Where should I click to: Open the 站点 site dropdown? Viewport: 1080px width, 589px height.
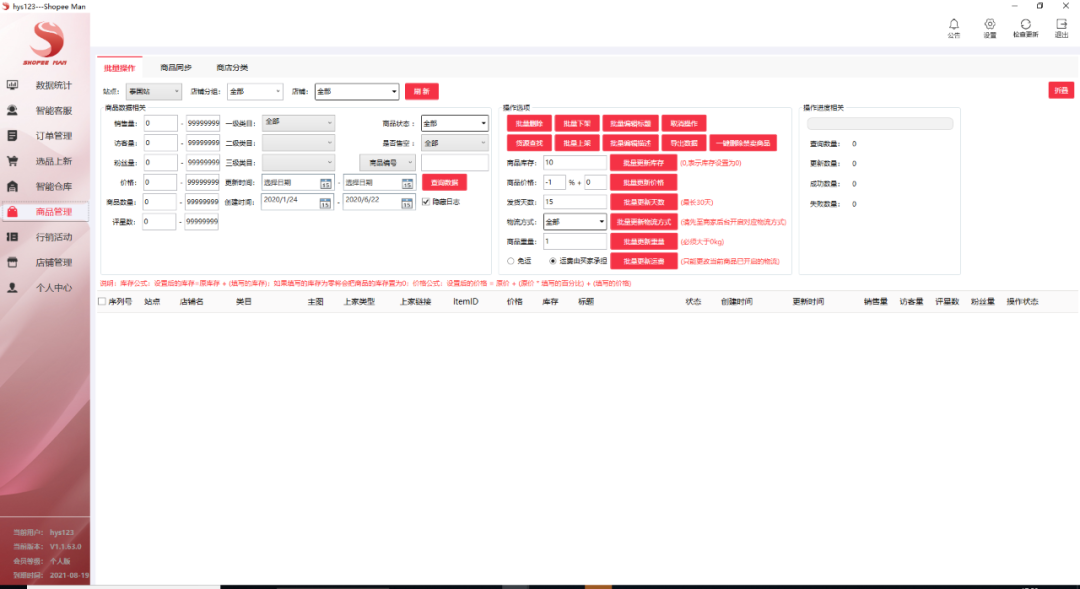(x=154, y=91)
